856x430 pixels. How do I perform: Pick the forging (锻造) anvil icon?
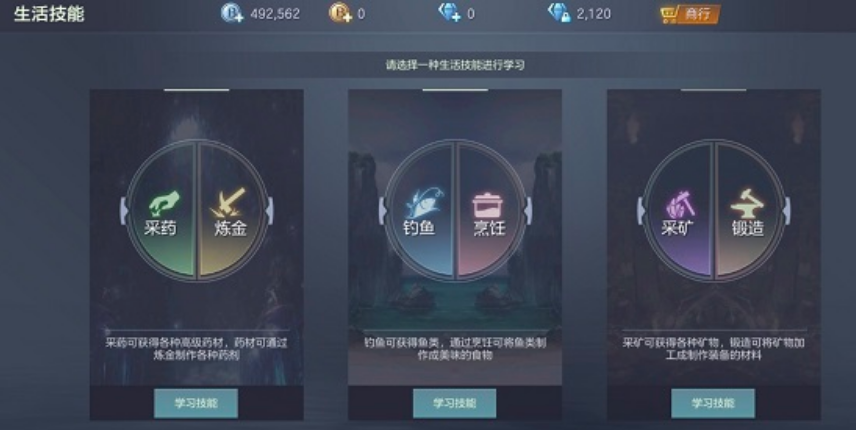click(x=747, y=204)
